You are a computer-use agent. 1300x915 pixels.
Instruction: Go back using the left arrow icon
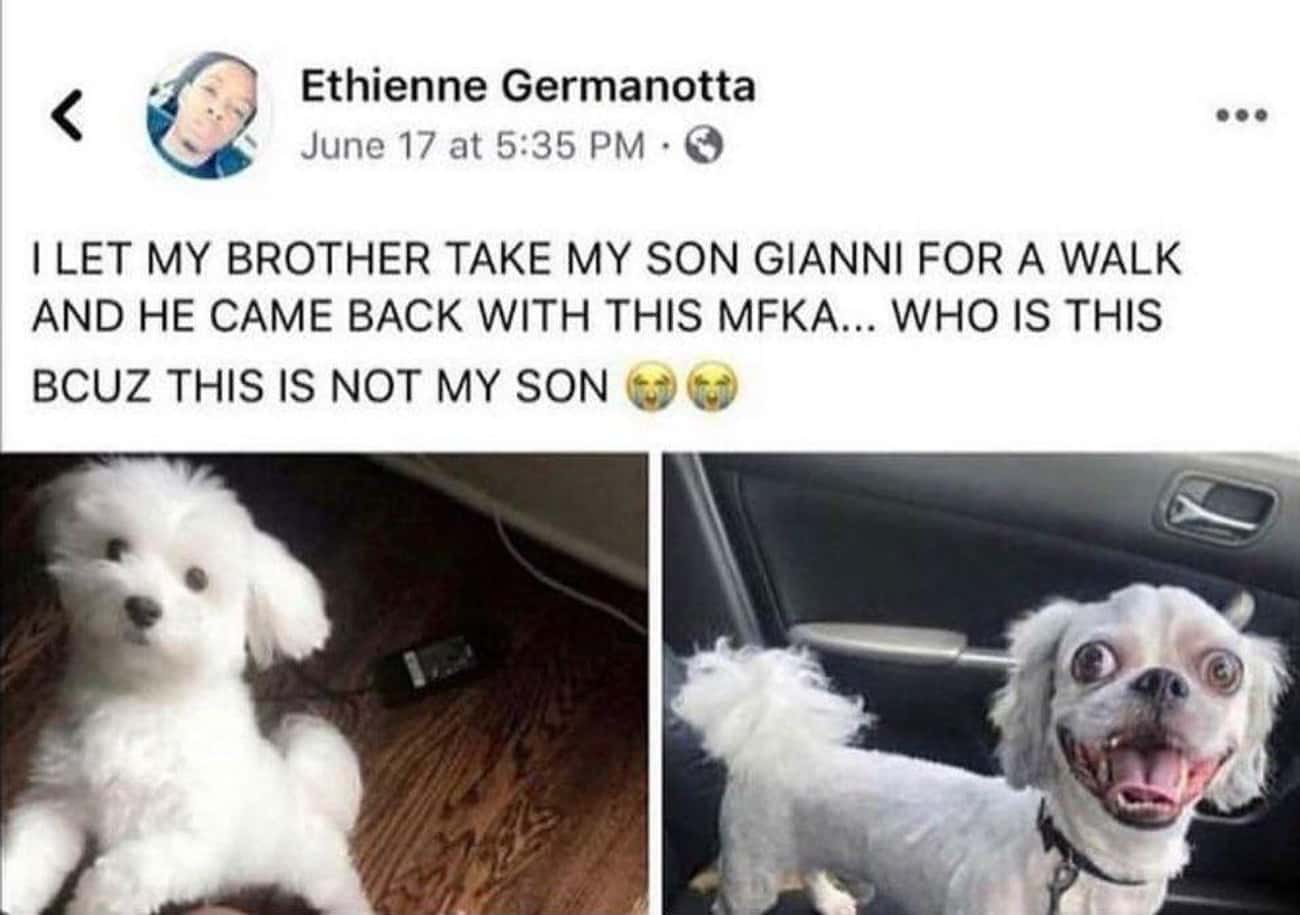tap(66, 118)
